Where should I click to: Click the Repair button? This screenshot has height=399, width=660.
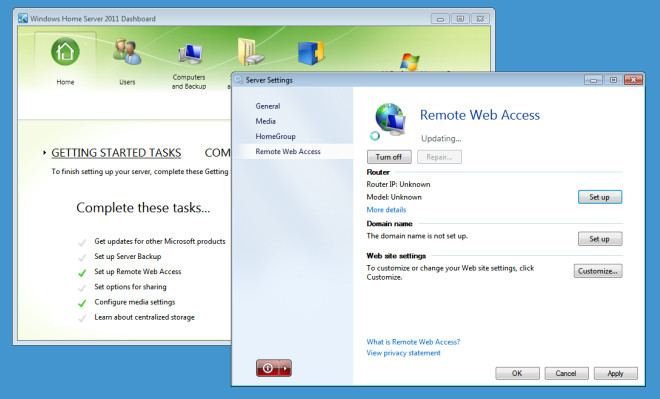coord(439,157)
